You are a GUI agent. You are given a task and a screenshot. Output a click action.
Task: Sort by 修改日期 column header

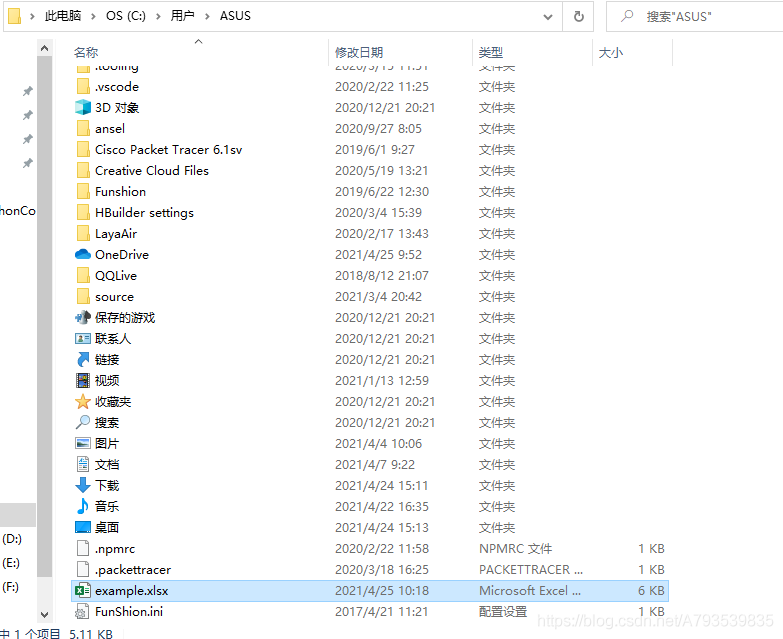tap(359, 52)
